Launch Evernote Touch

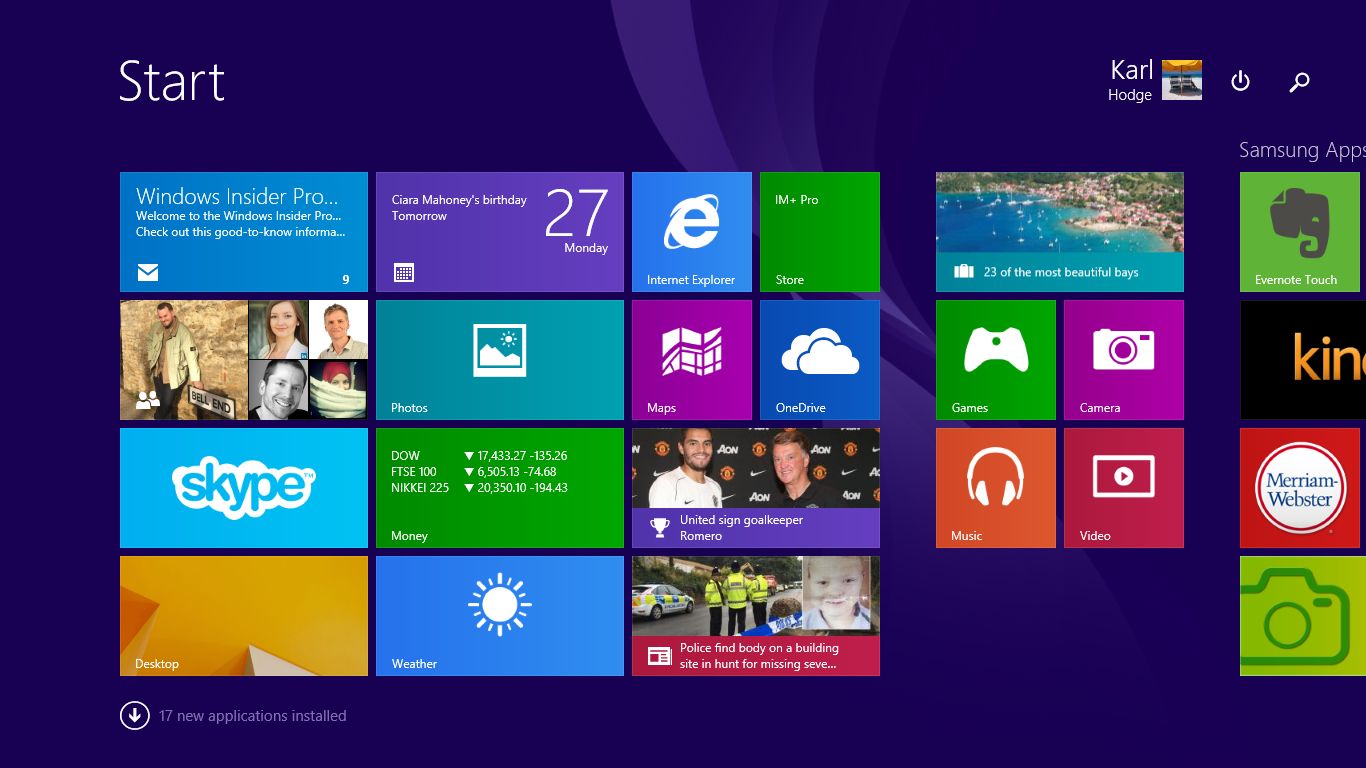coord(1299,231)
